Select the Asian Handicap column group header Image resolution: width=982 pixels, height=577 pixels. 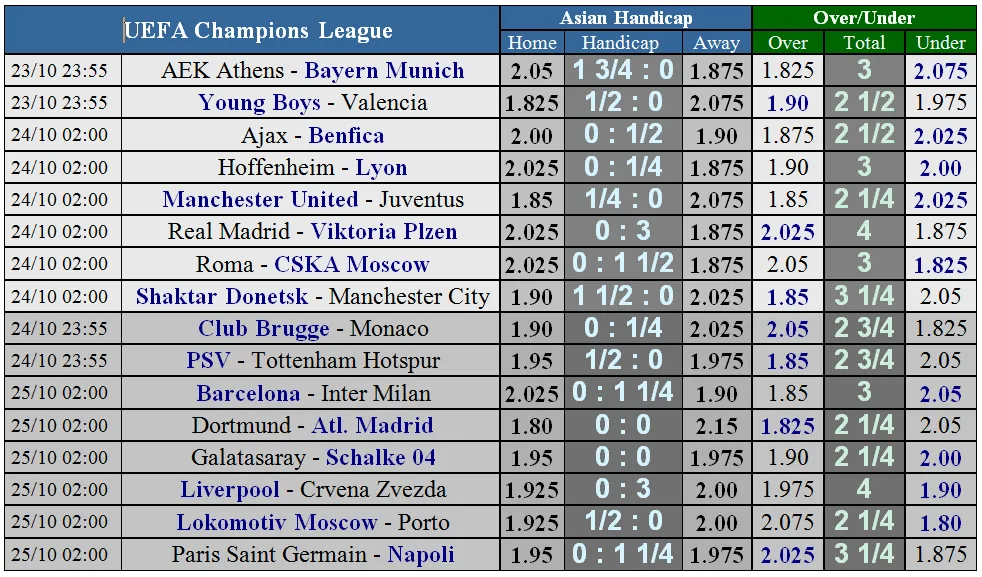[625, 18]
